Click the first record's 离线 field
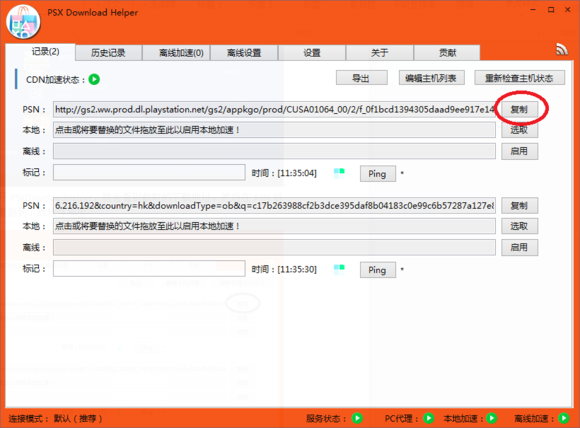The width and height of the screenshot is (580, 428). (x=274, y=151)
